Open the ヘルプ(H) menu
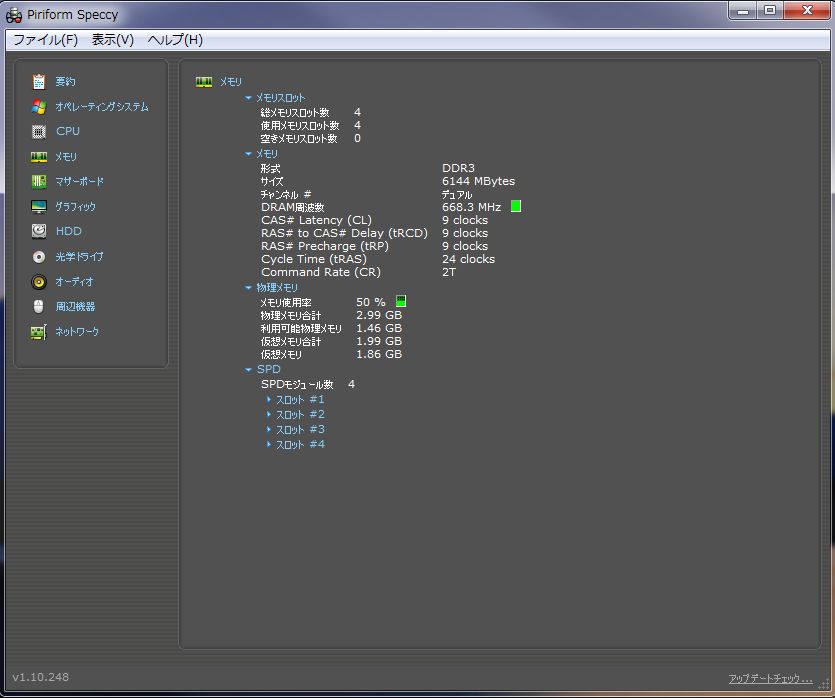Viewport: 835px width, 698px height. coord(175,40)
